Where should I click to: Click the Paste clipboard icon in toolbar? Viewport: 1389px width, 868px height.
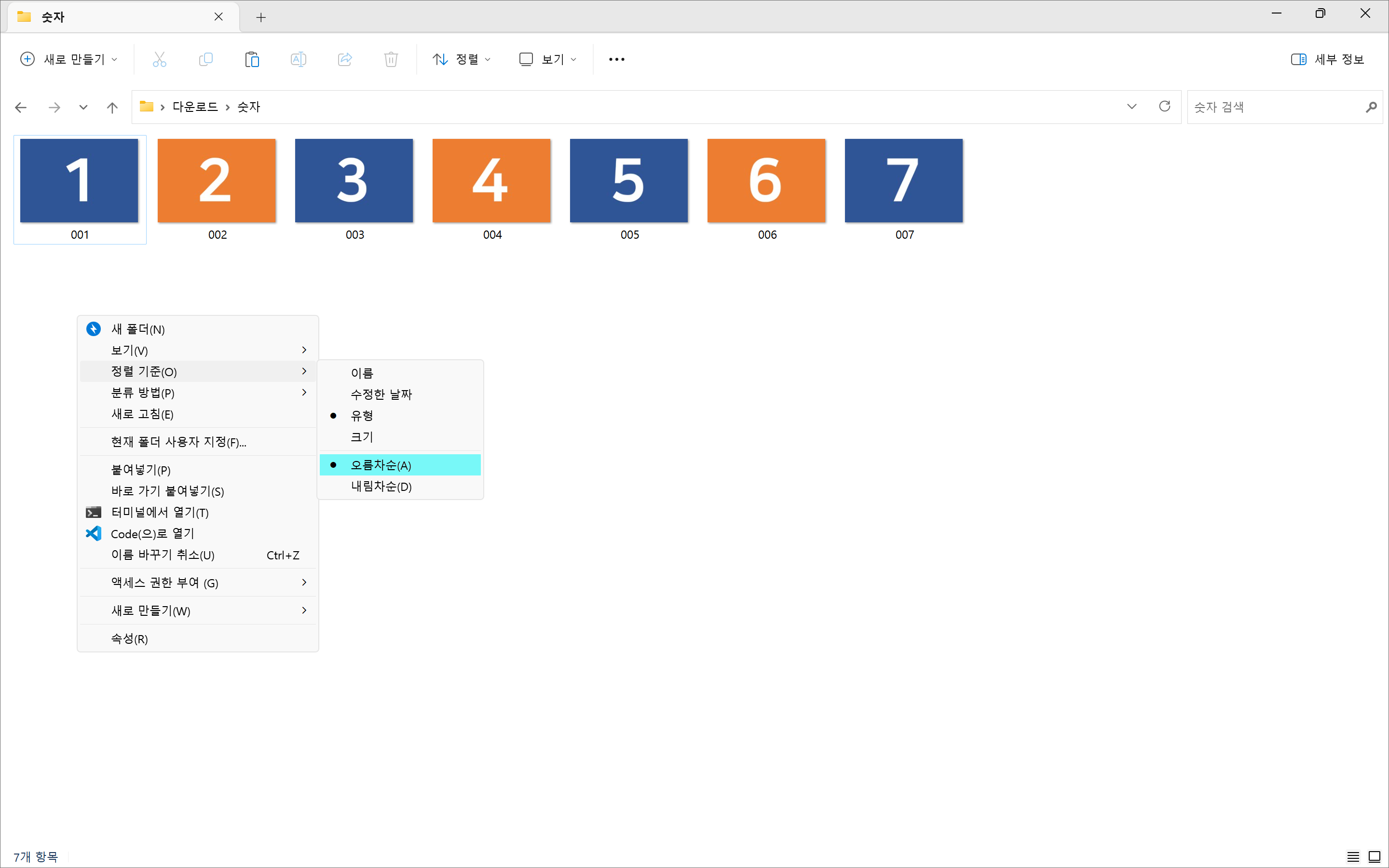pyautogui.click(x=252, y=59)
